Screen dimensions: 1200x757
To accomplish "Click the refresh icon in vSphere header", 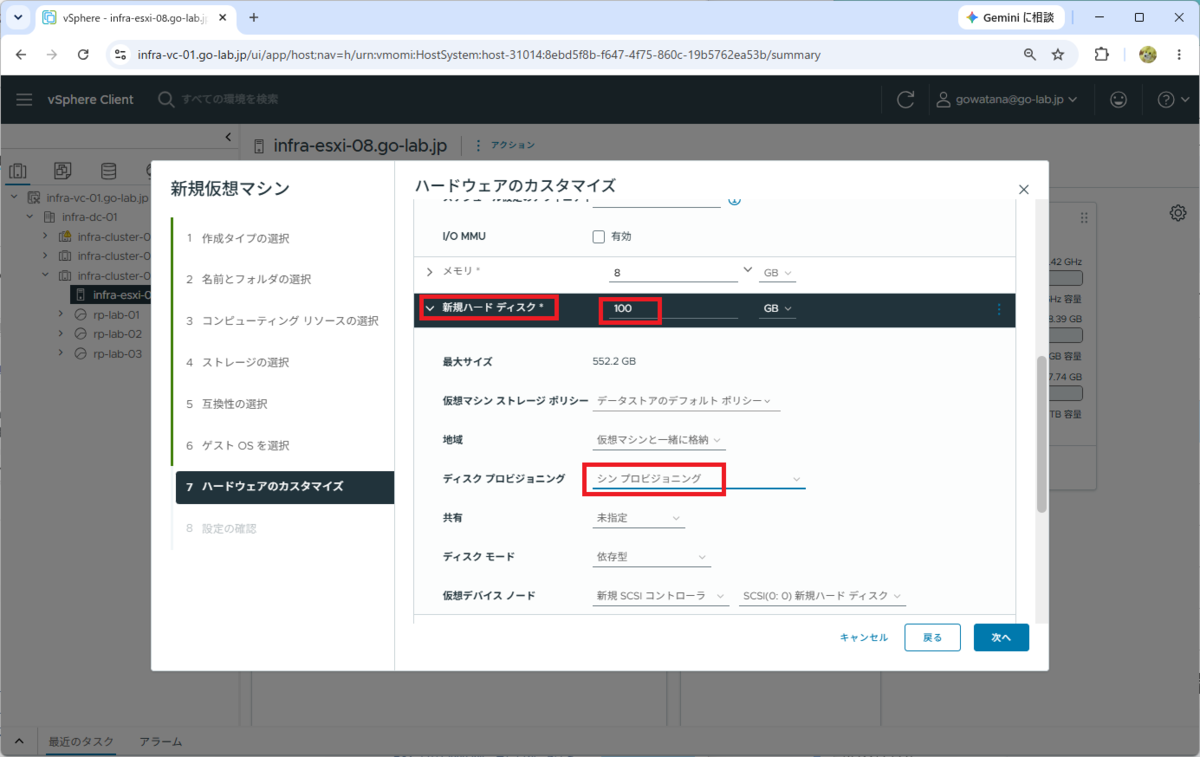I will [906, 99].
